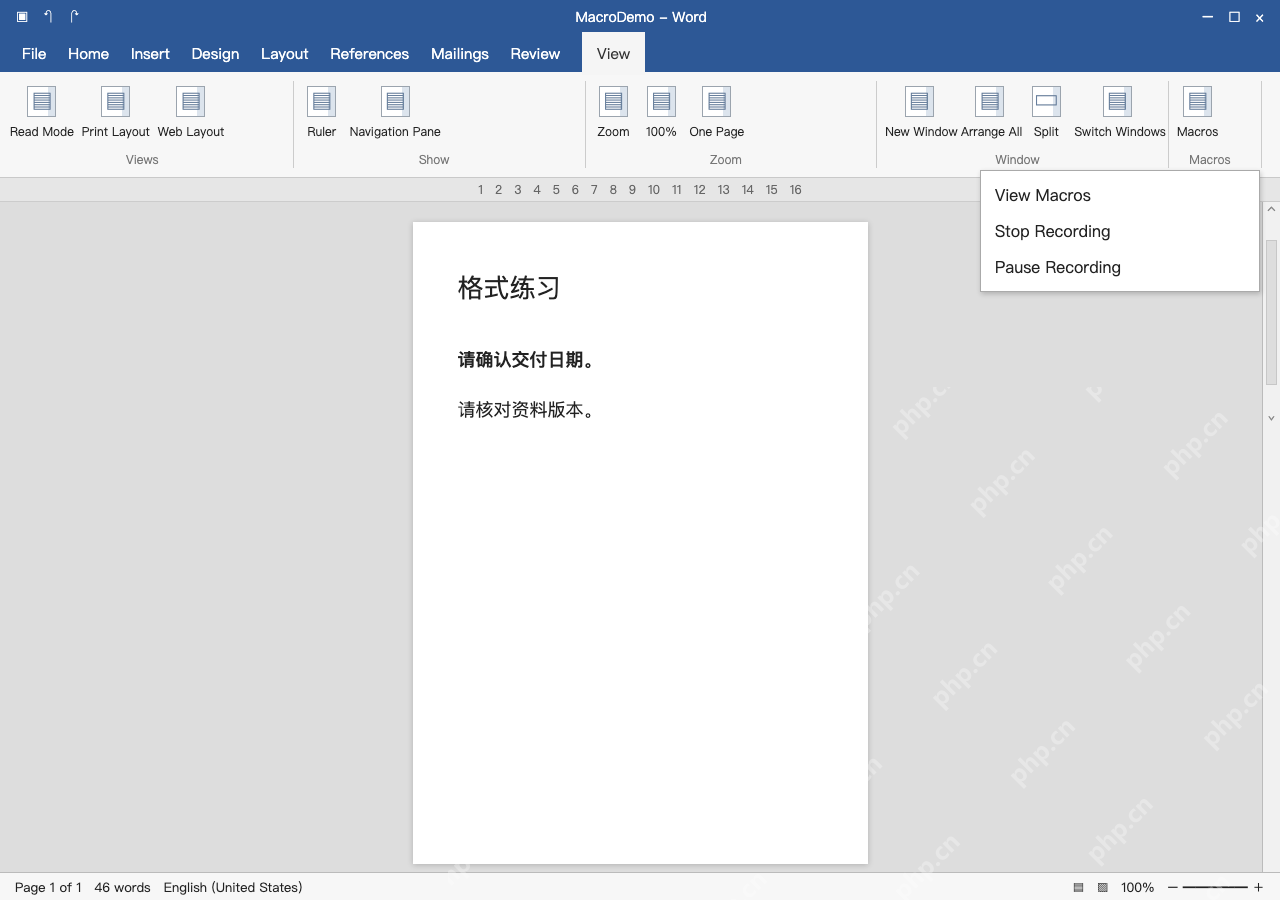Image resolution: width=1280 pixels, height=900 pixels.
Task: Switch to Web Layout view
Action: pos(191,112)
